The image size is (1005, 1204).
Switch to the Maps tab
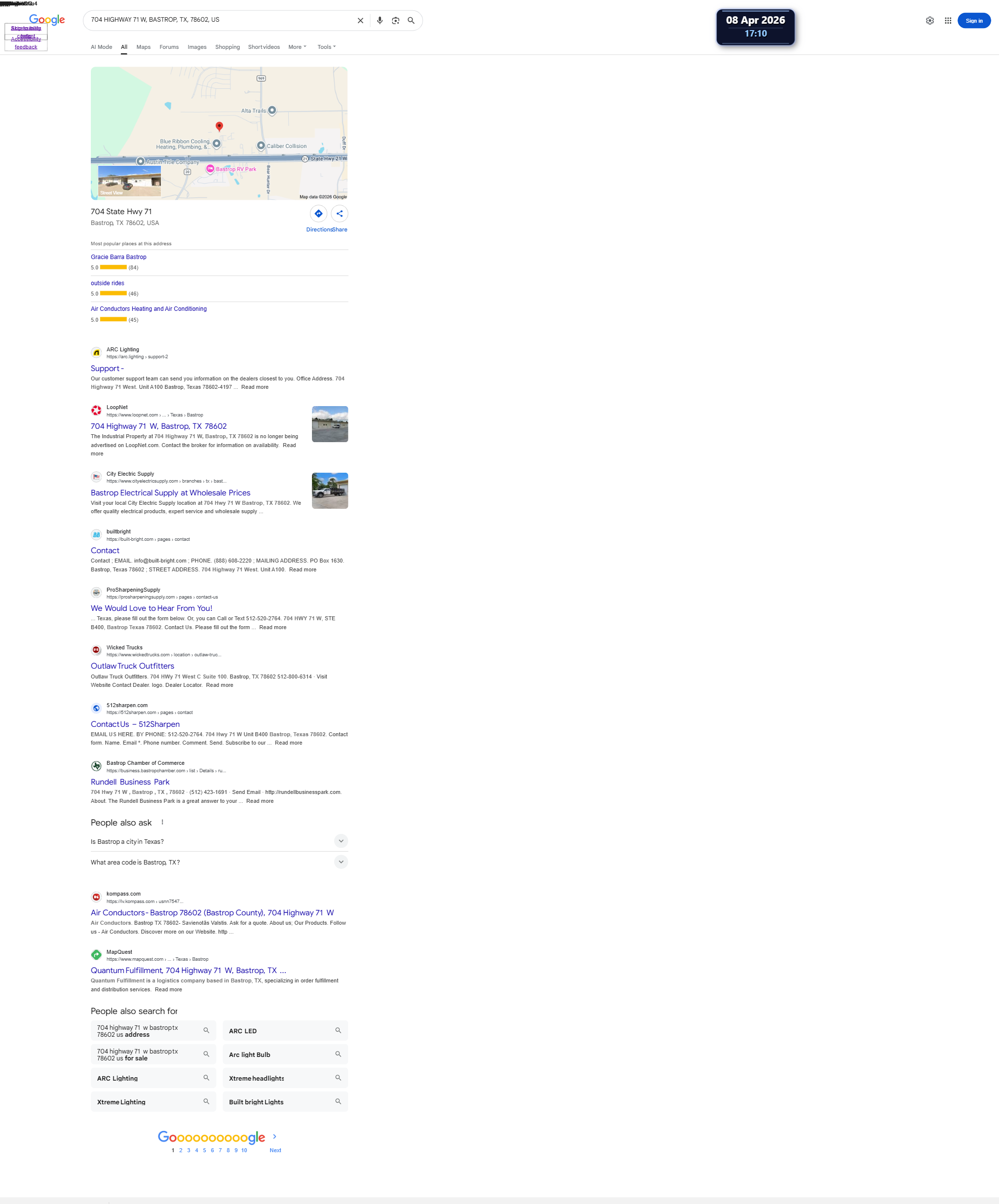click(x=144, y=47)
